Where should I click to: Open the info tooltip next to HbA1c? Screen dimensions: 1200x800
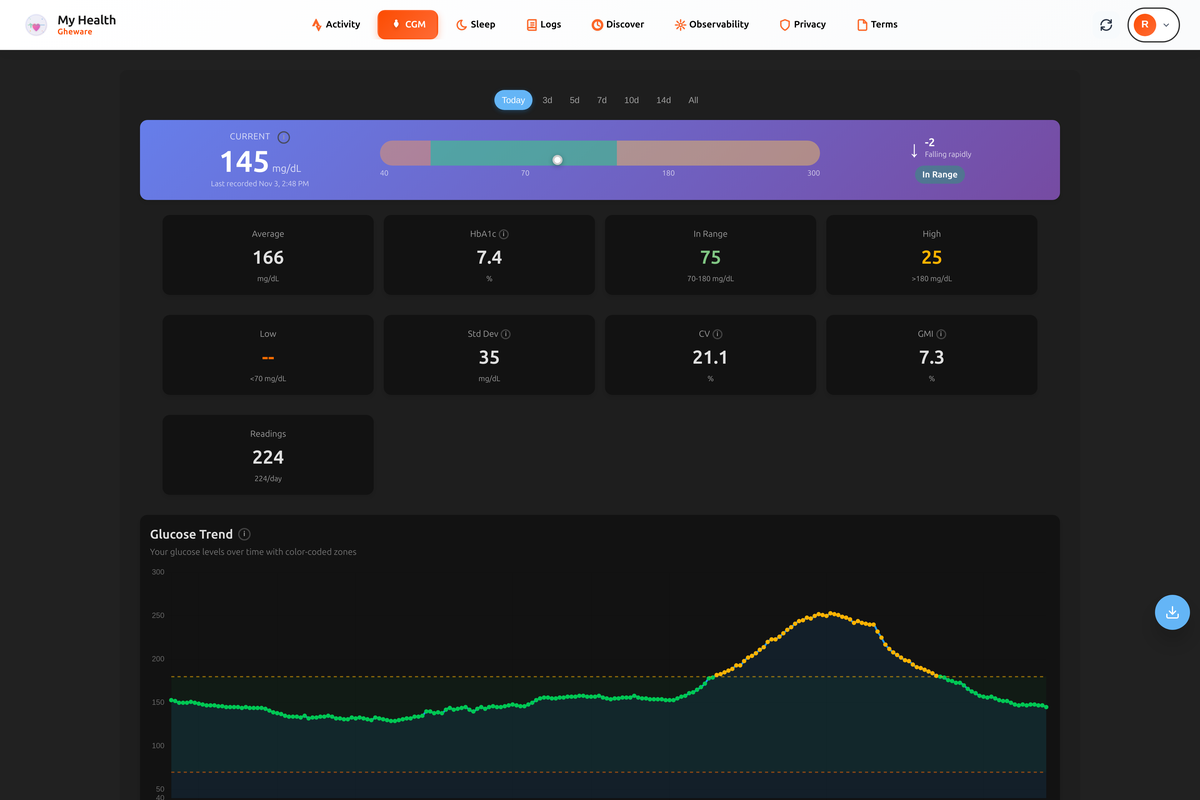click(506, 233)
